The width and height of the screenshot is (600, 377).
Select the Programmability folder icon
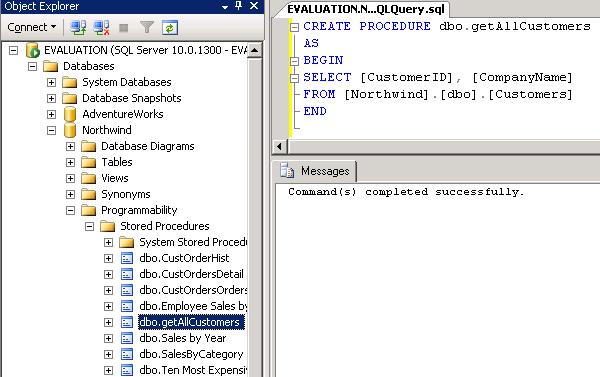click(x=88, y=211)
